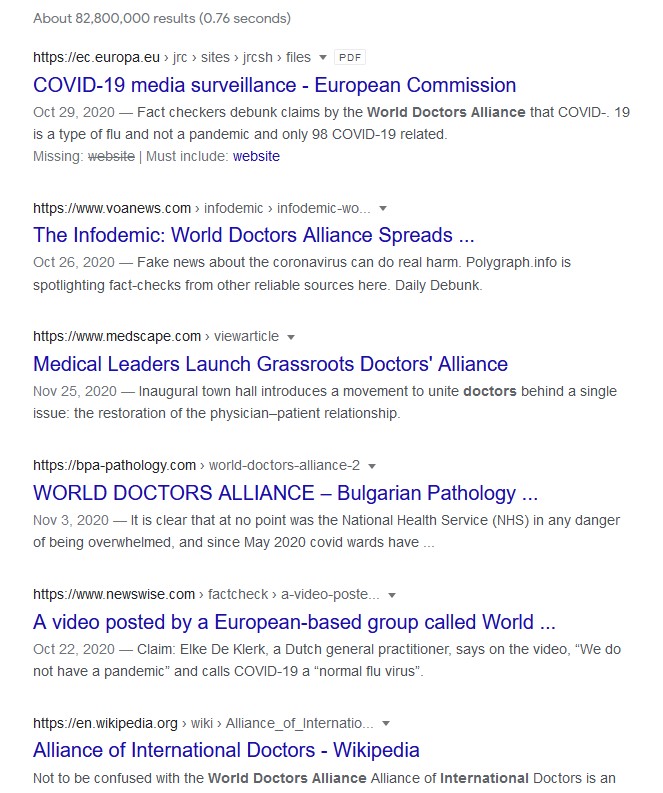The height and width of the screenshot is (793, 663).
Task: Click the en.wikipedia.org URL breadcrumb
Action: pyautogui.click(x=203, y=723)
